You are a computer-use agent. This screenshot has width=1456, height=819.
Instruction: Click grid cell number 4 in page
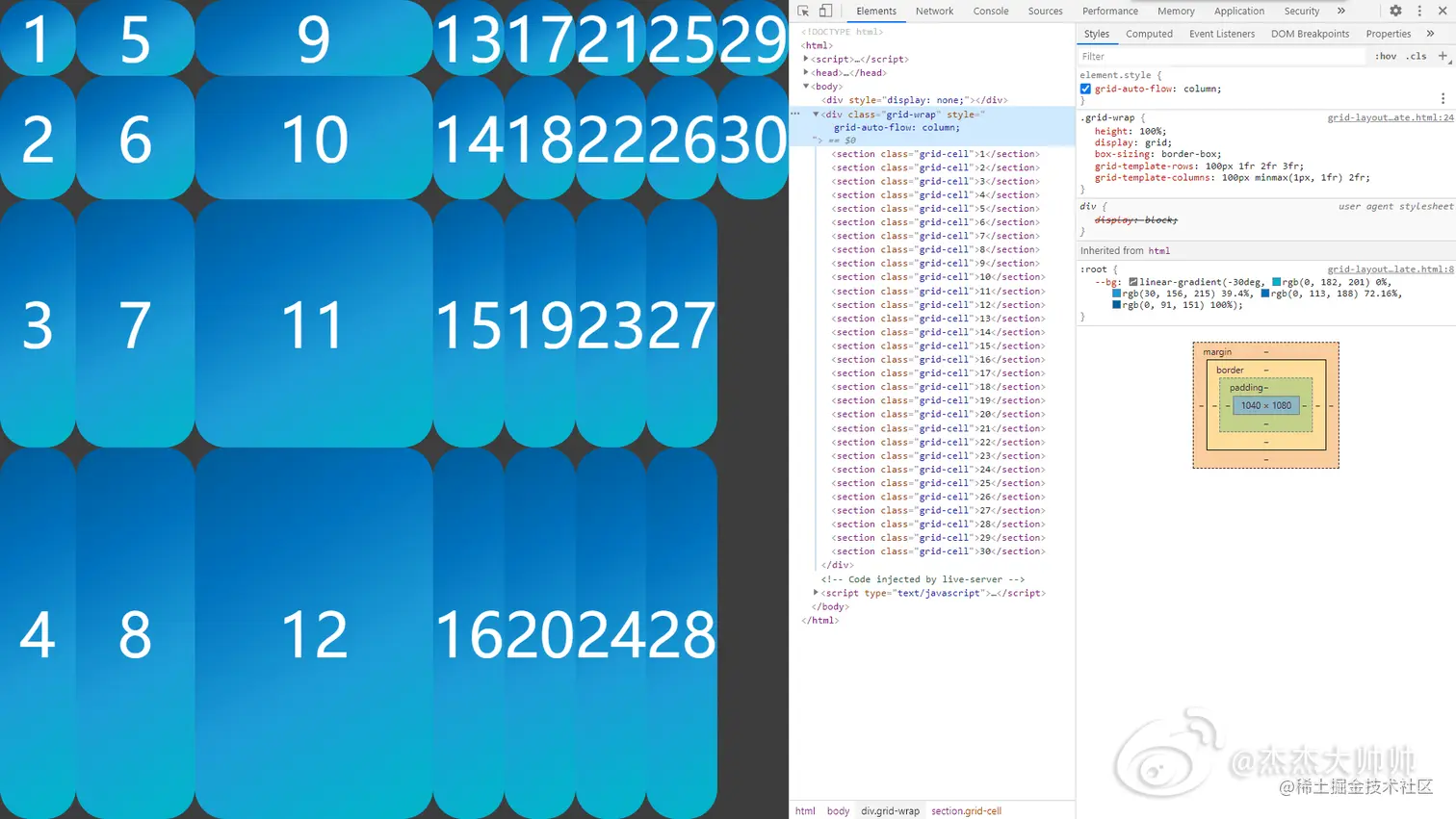(x=38, y=633)
